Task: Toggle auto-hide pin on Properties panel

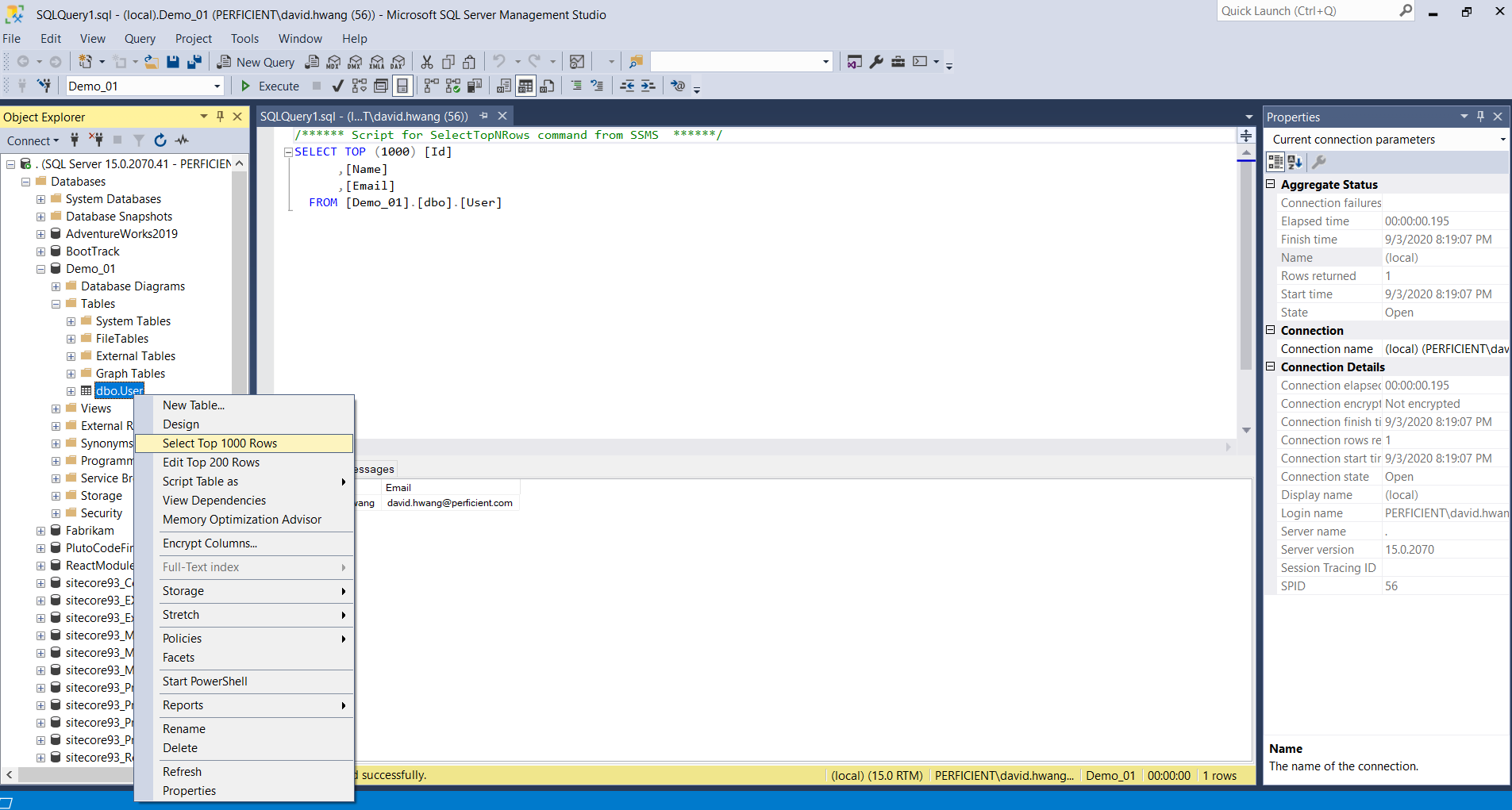Action: click(x=1479, y=117)
